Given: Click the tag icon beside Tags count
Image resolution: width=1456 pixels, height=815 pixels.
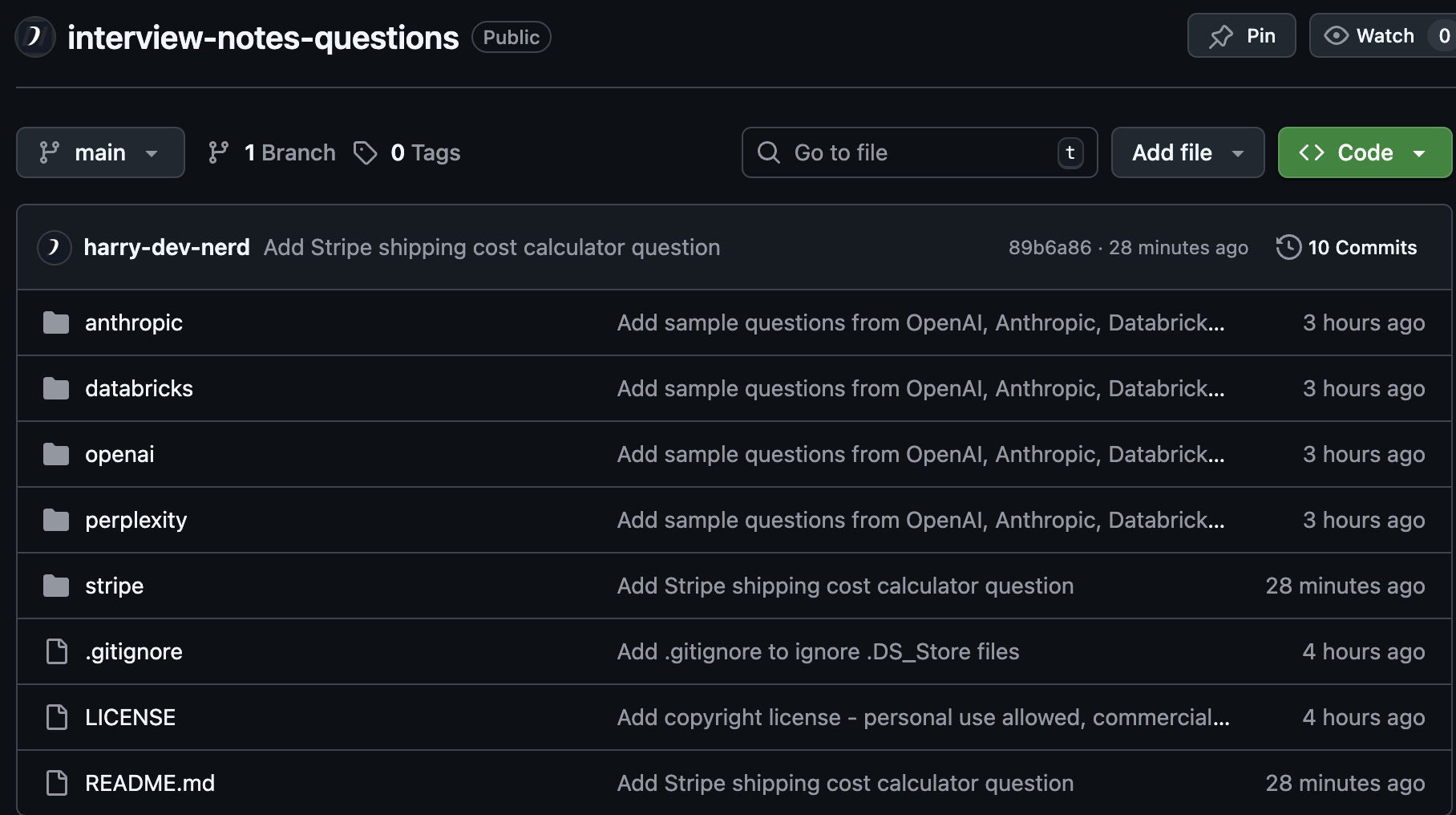Looking at the screenshot, I should click(x=366, y=152).
